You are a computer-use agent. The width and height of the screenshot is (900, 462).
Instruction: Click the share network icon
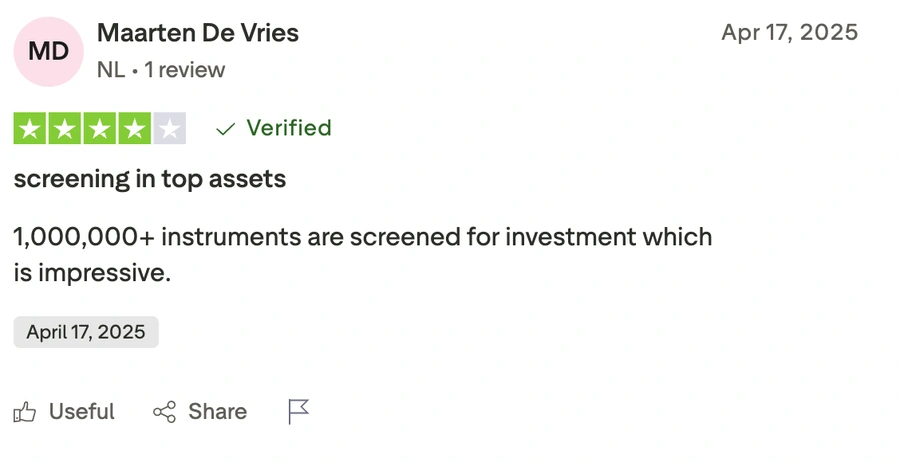(x=164, y=411)
